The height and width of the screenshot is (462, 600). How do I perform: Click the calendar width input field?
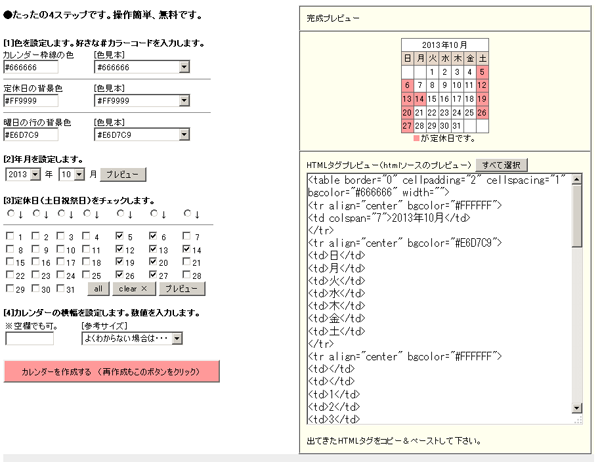point(29,338)
